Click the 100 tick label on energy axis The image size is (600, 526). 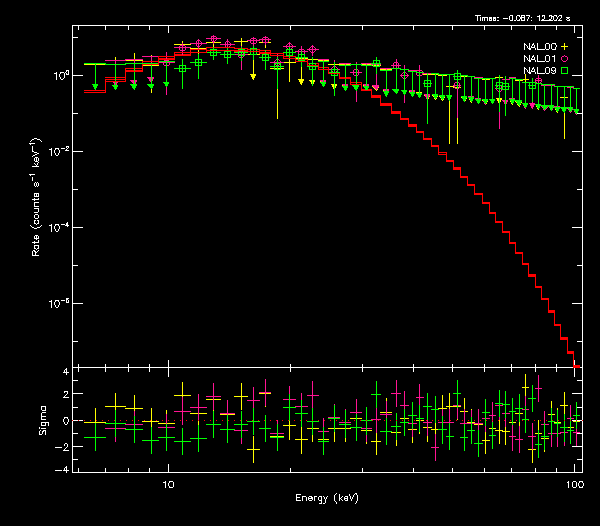point(574,485)
